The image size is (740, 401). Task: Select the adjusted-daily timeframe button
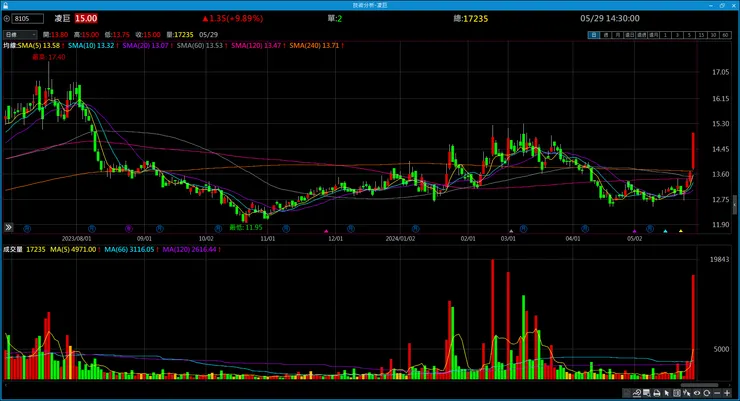(x=630, y=35)
